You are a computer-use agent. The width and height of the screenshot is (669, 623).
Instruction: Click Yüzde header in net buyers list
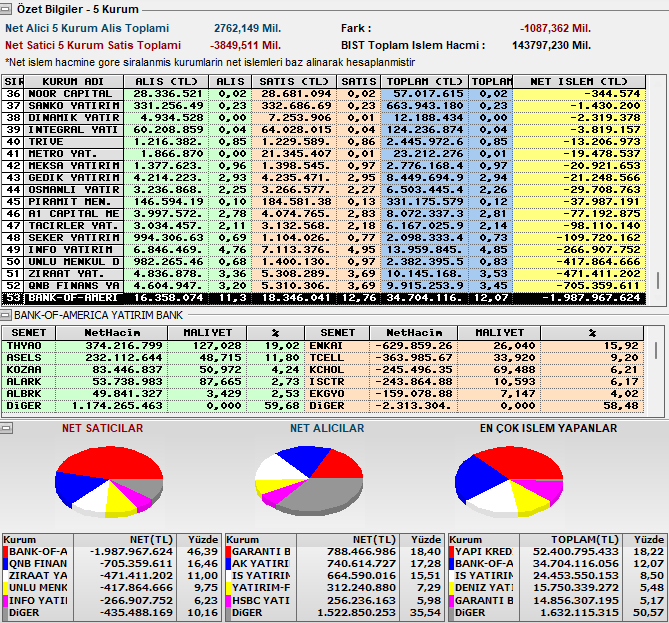pyautogui.click(x=421, y=540)
